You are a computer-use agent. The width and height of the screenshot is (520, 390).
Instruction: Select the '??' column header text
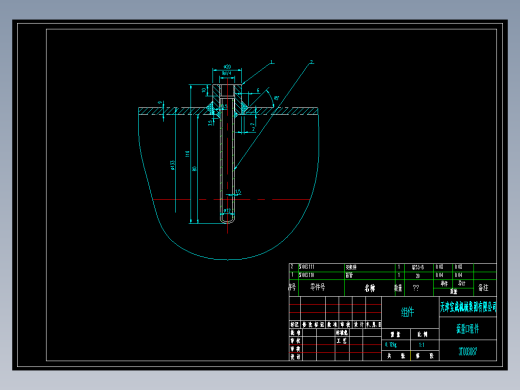click(416, 288)
